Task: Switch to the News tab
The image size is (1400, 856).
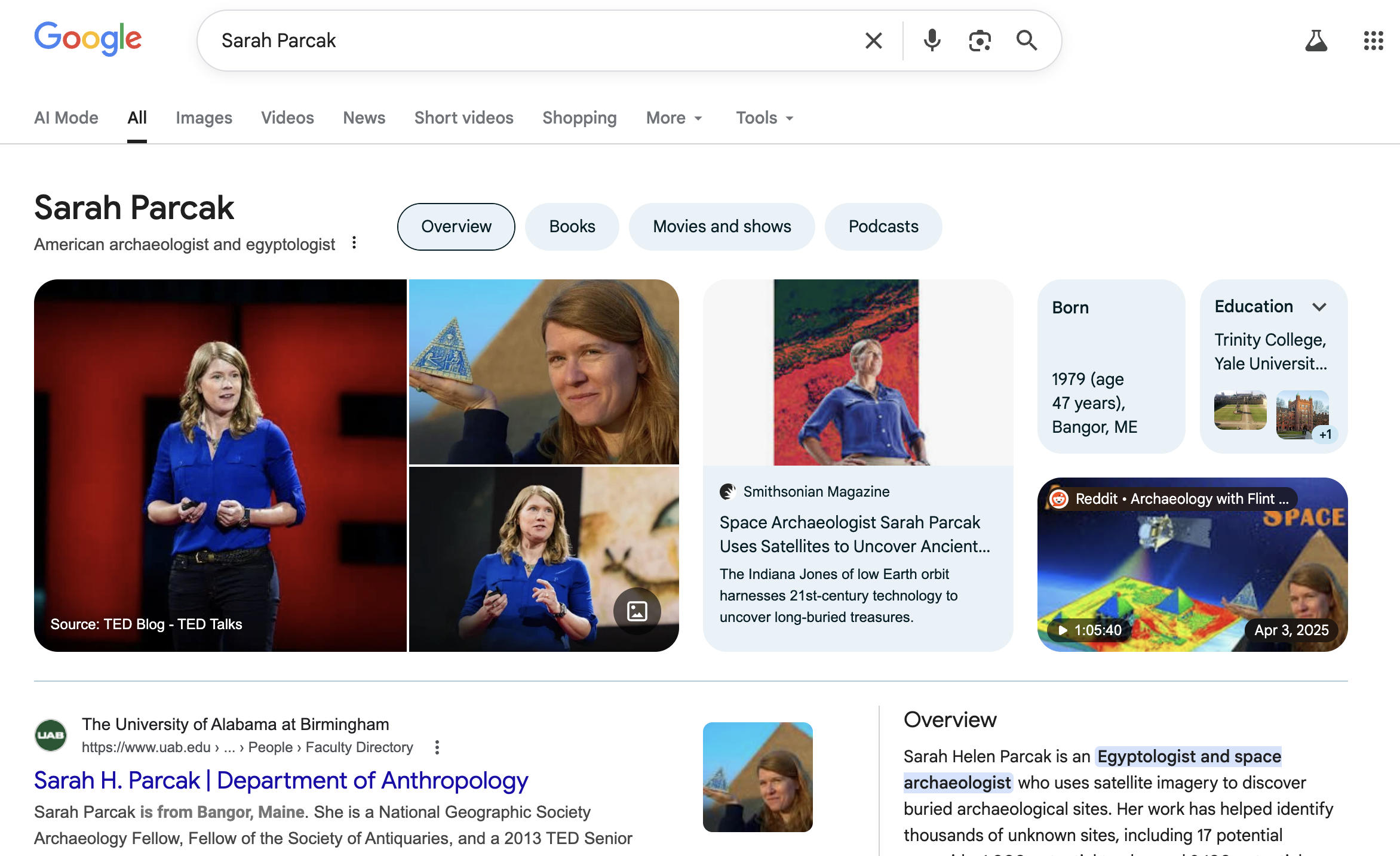Action: coord(364,118)
